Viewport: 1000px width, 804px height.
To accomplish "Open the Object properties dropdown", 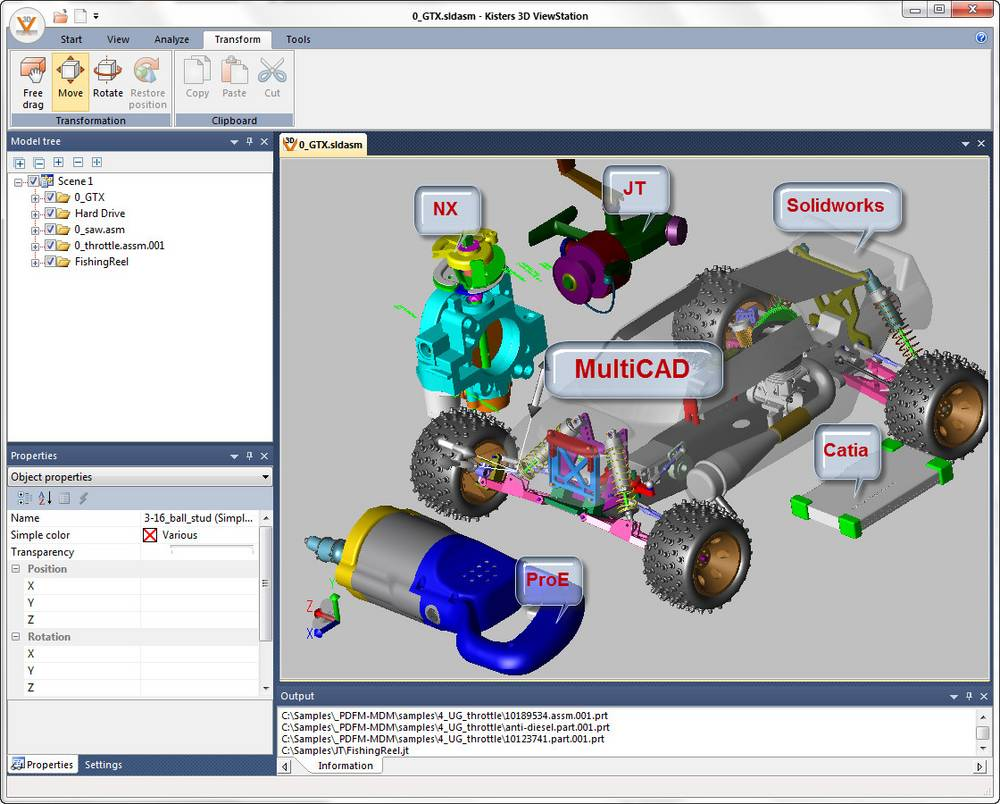I will (x=265, y=478).
